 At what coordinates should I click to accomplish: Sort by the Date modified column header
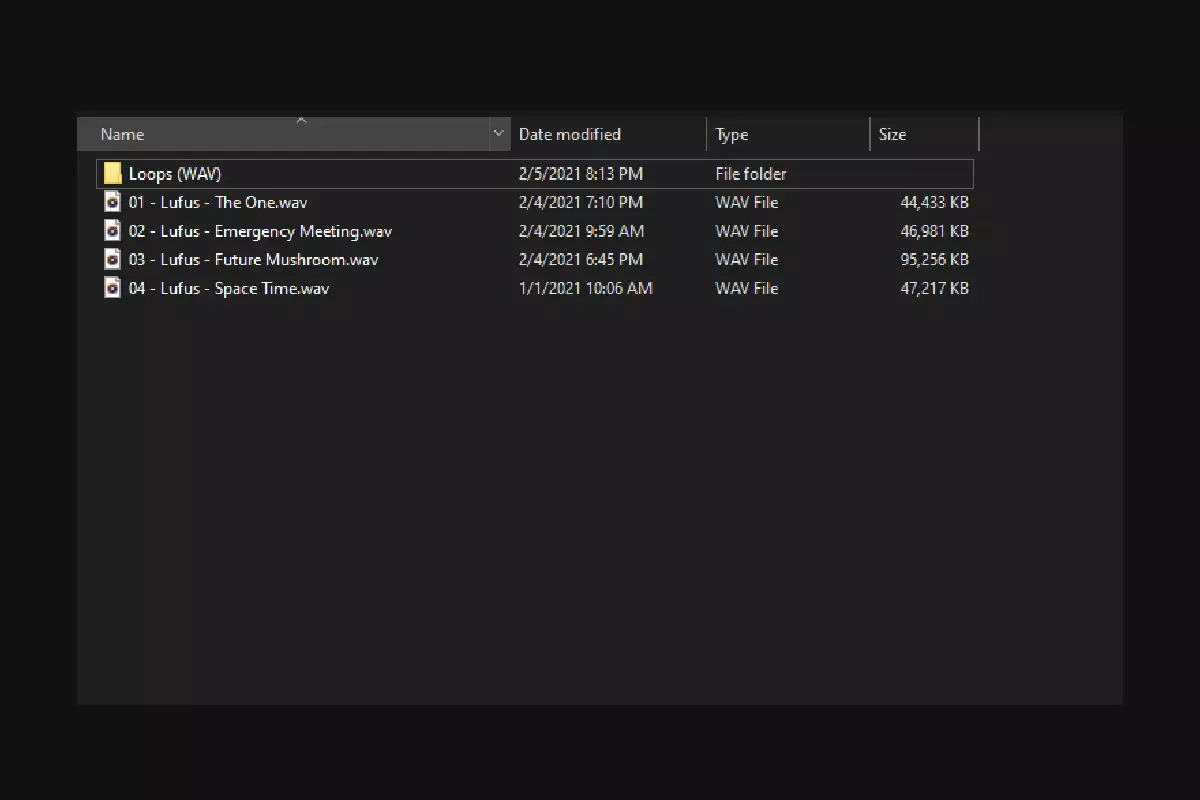[608, 134]
